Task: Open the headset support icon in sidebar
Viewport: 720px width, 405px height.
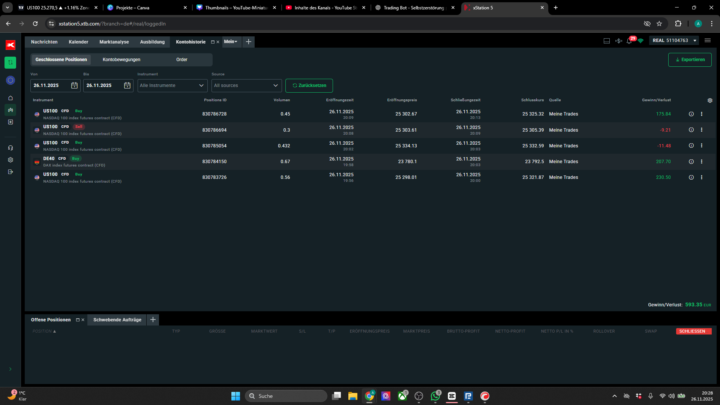Action: click(10, 148)
